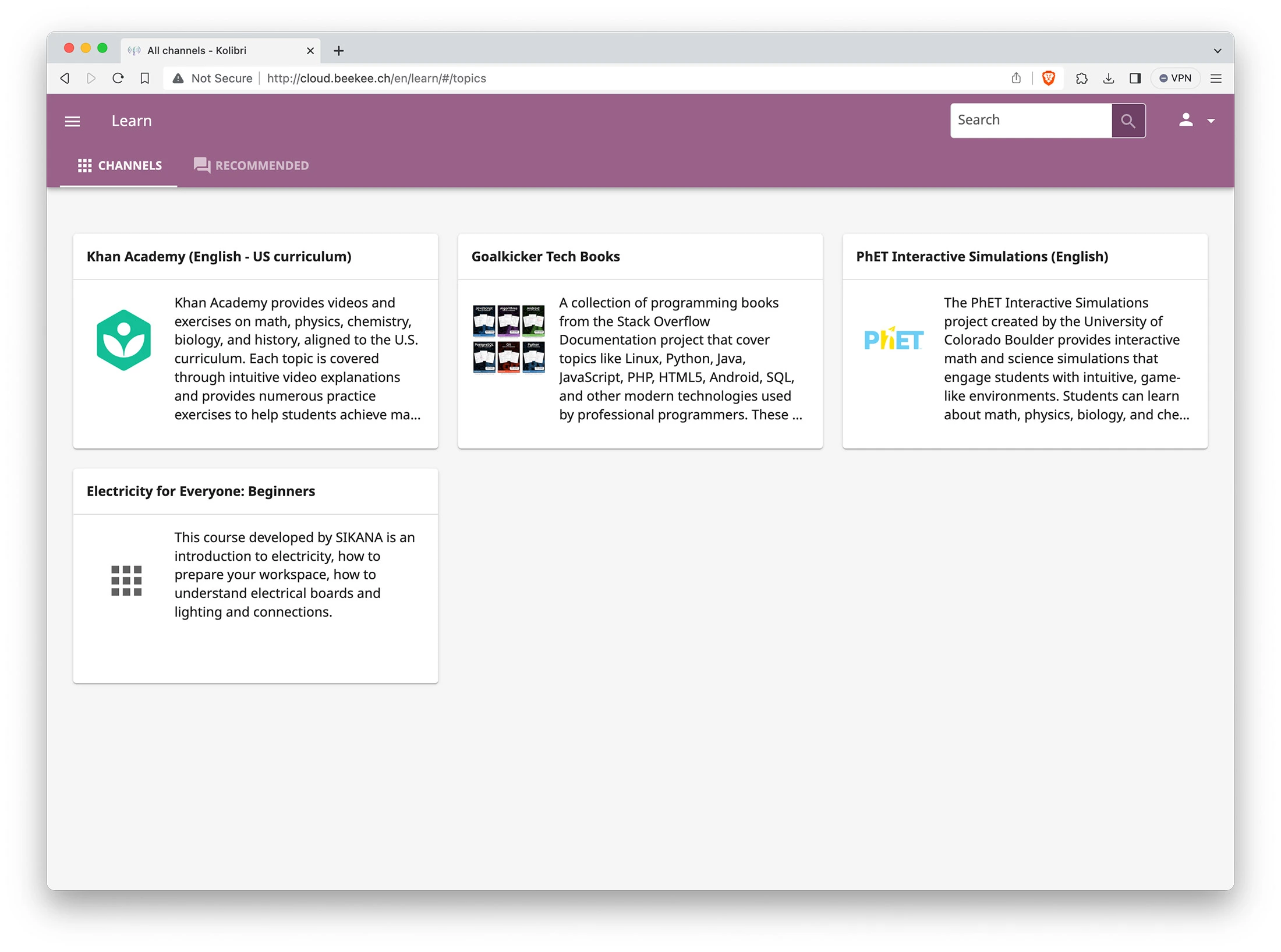This screenshot has height=952, width=1281.
Task: Click the browser share icon
Action: pos(1016,78)
